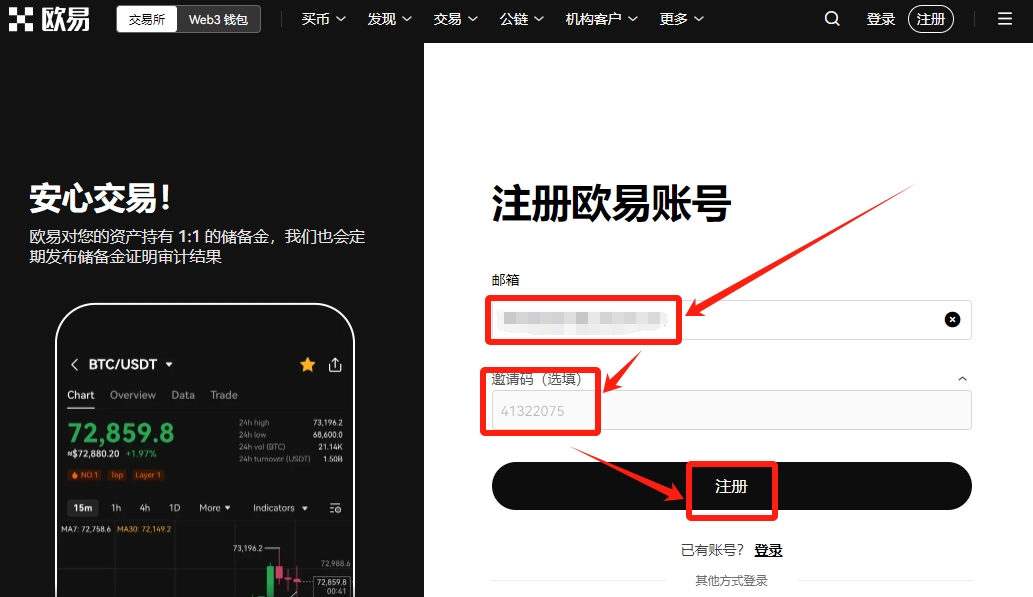Click the outlined 注册 button in header
This screenshot has height=597, width=1033.
click(931, 19)
